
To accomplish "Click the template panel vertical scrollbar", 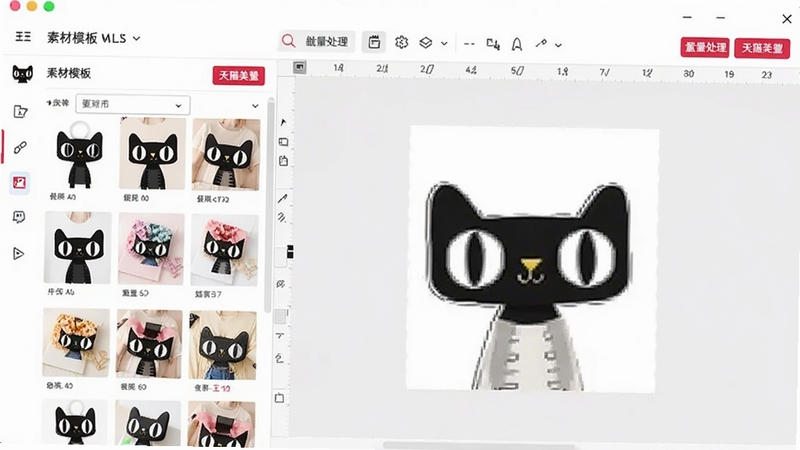I will [x=269, y=204].
